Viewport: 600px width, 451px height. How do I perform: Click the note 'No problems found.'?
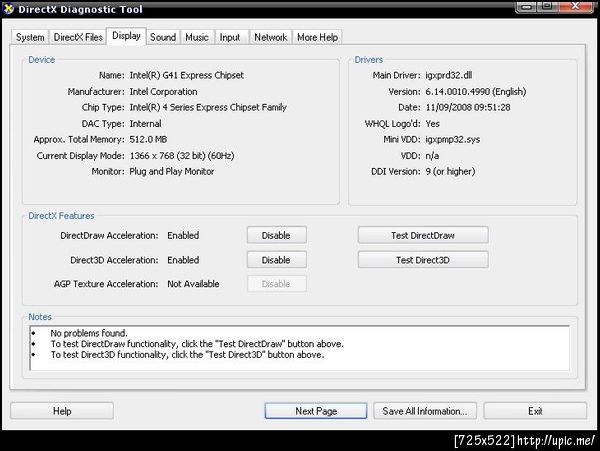tap(89, 333)
